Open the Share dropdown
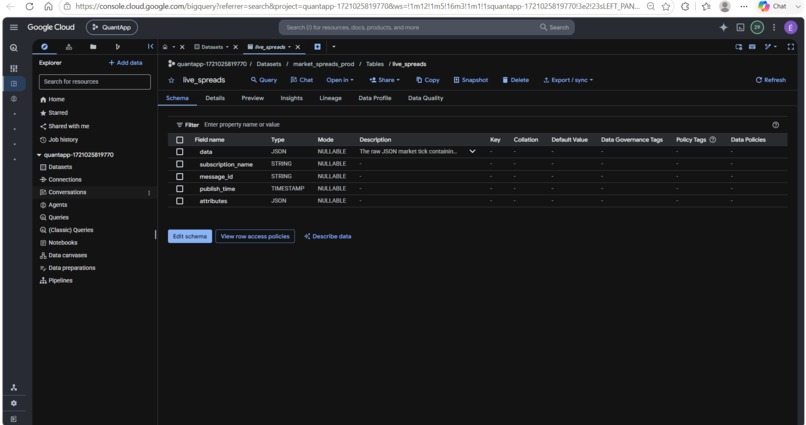Image resolution: width=806 pixels, height=425 pixels. pos(384,80)
